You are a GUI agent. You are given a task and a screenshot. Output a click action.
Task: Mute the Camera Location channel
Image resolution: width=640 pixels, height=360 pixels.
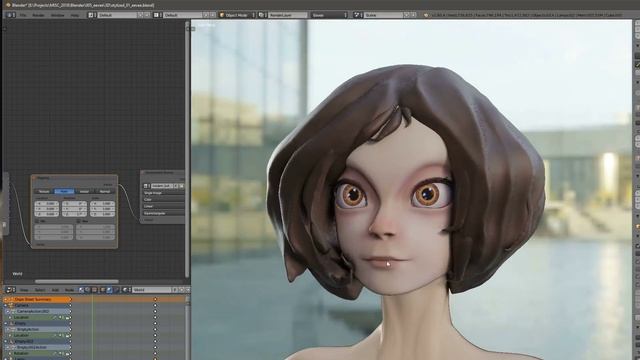60,317
